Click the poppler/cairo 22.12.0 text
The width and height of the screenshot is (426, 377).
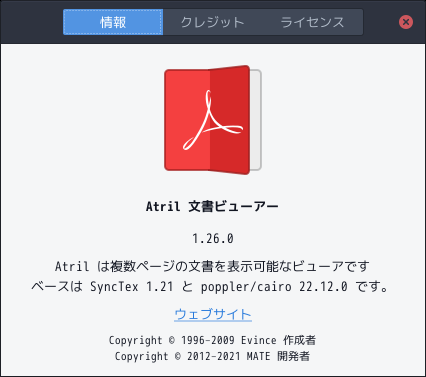point(274,287)
